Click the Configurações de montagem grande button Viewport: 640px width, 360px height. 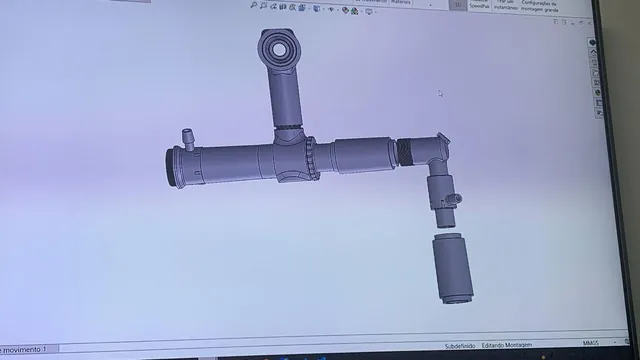tap(539, 6)
